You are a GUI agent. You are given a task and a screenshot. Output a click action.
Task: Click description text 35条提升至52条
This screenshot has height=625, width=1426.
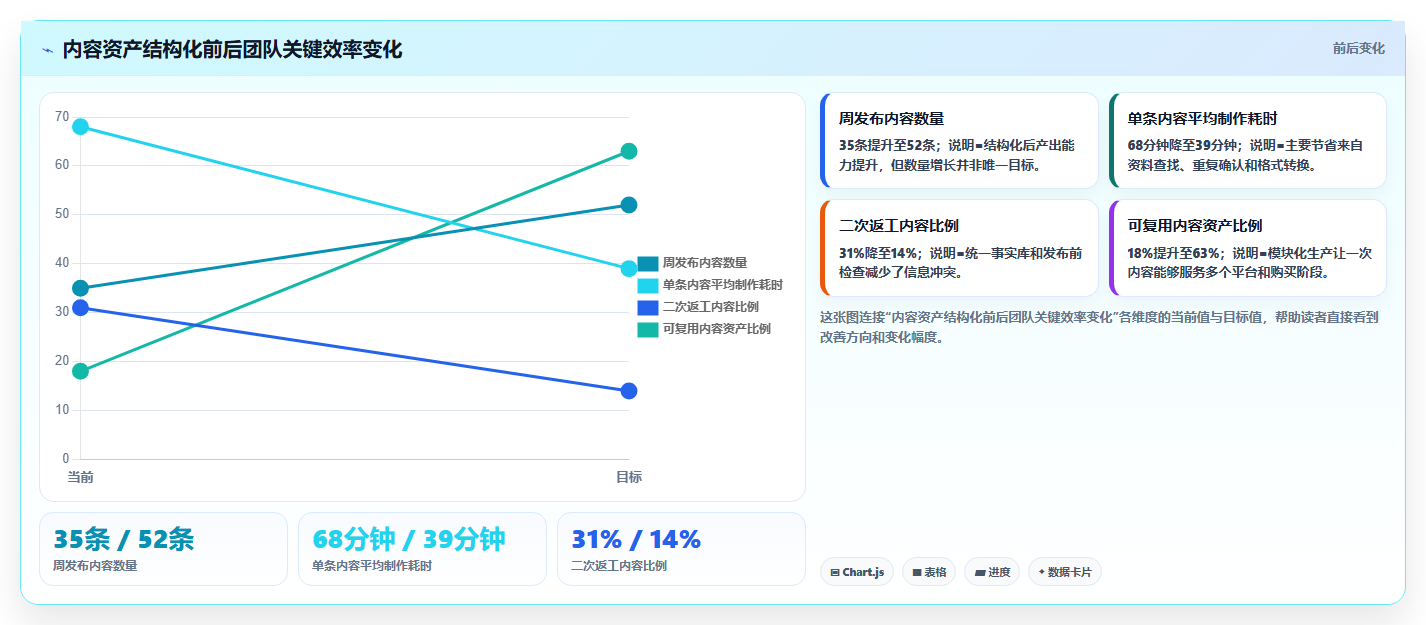(x=887, y=145)
